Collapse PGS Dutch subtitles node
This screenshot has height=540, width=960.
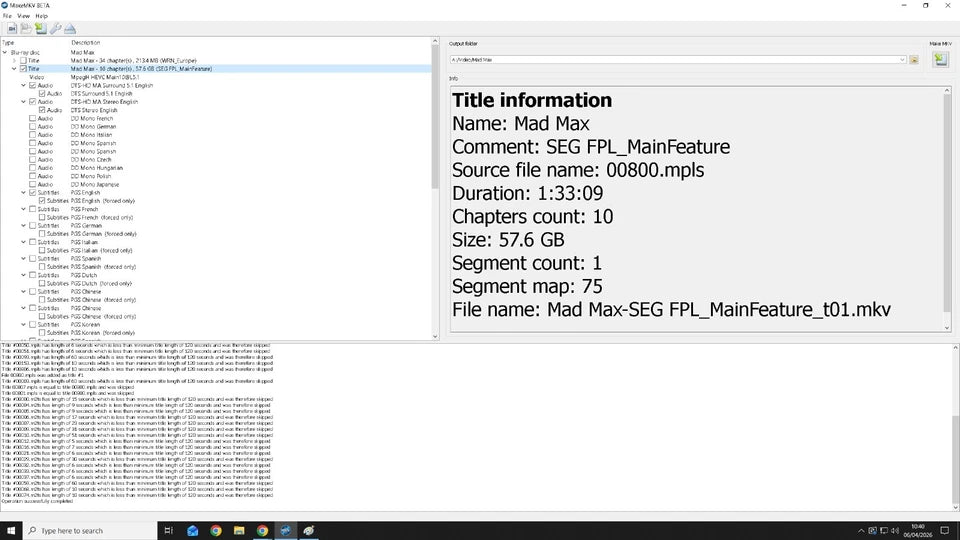pyautogui.click(x=23, y=276)
